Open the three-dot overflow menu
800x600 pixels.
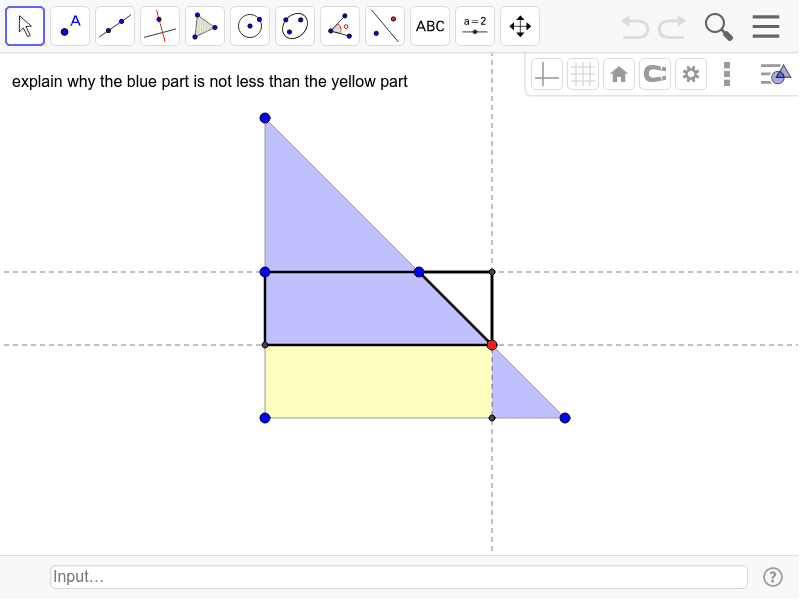point(726,73)
